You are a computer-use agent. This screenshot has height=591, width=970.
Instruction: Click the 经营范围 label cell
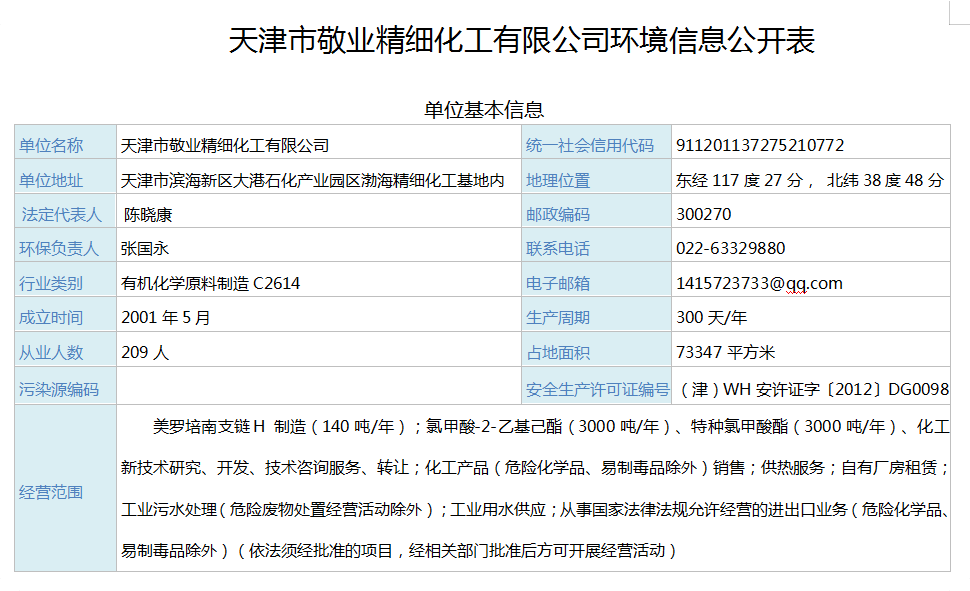(x=66, y=488)
